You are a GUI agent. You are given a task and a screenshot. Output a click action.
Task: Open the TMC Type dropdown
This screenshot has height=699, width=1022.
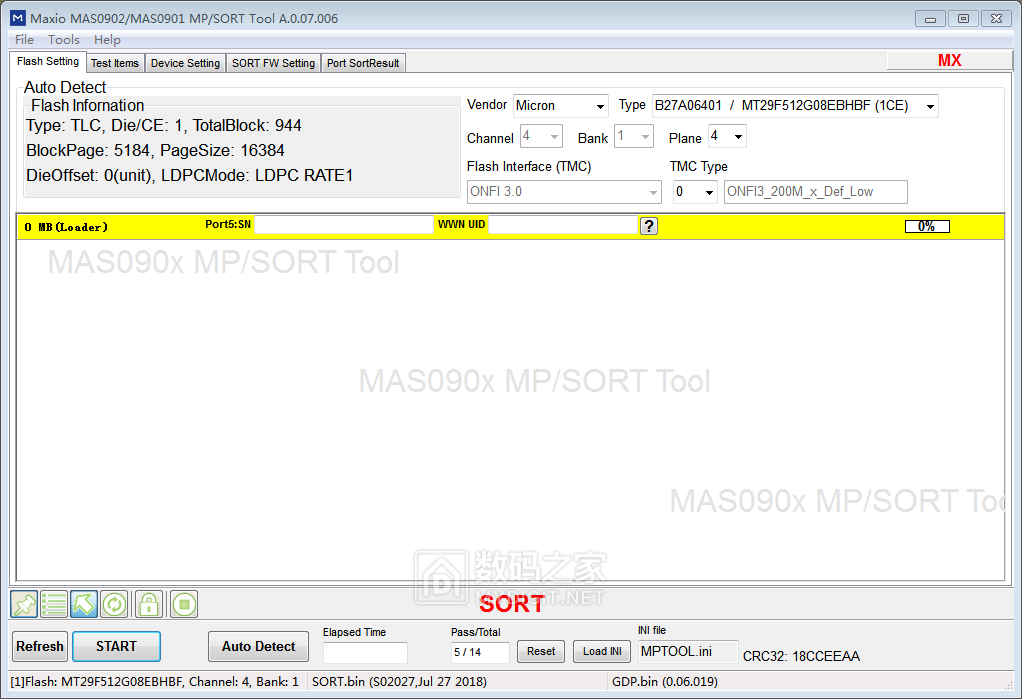[x=695, y=192]
